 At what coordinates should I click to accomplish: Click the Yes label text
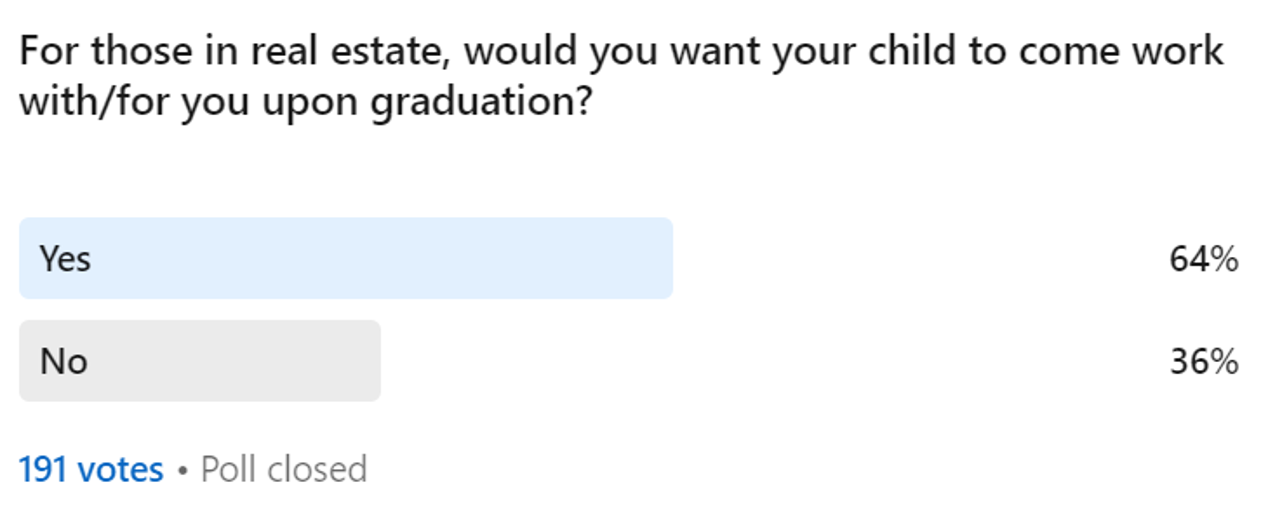[65, 259]
